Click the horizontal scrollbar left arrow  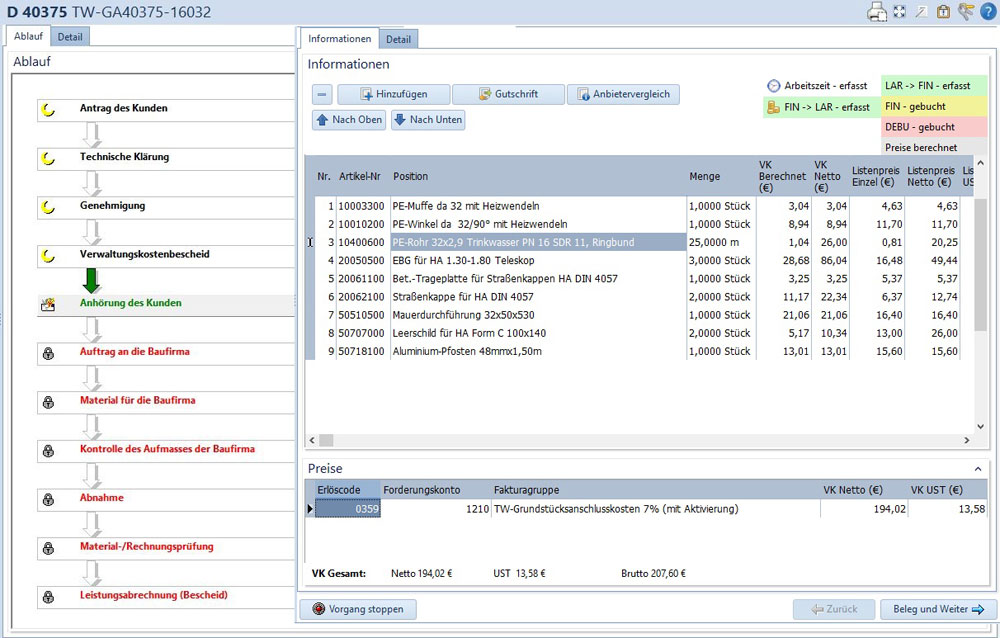tap(312, 440)
